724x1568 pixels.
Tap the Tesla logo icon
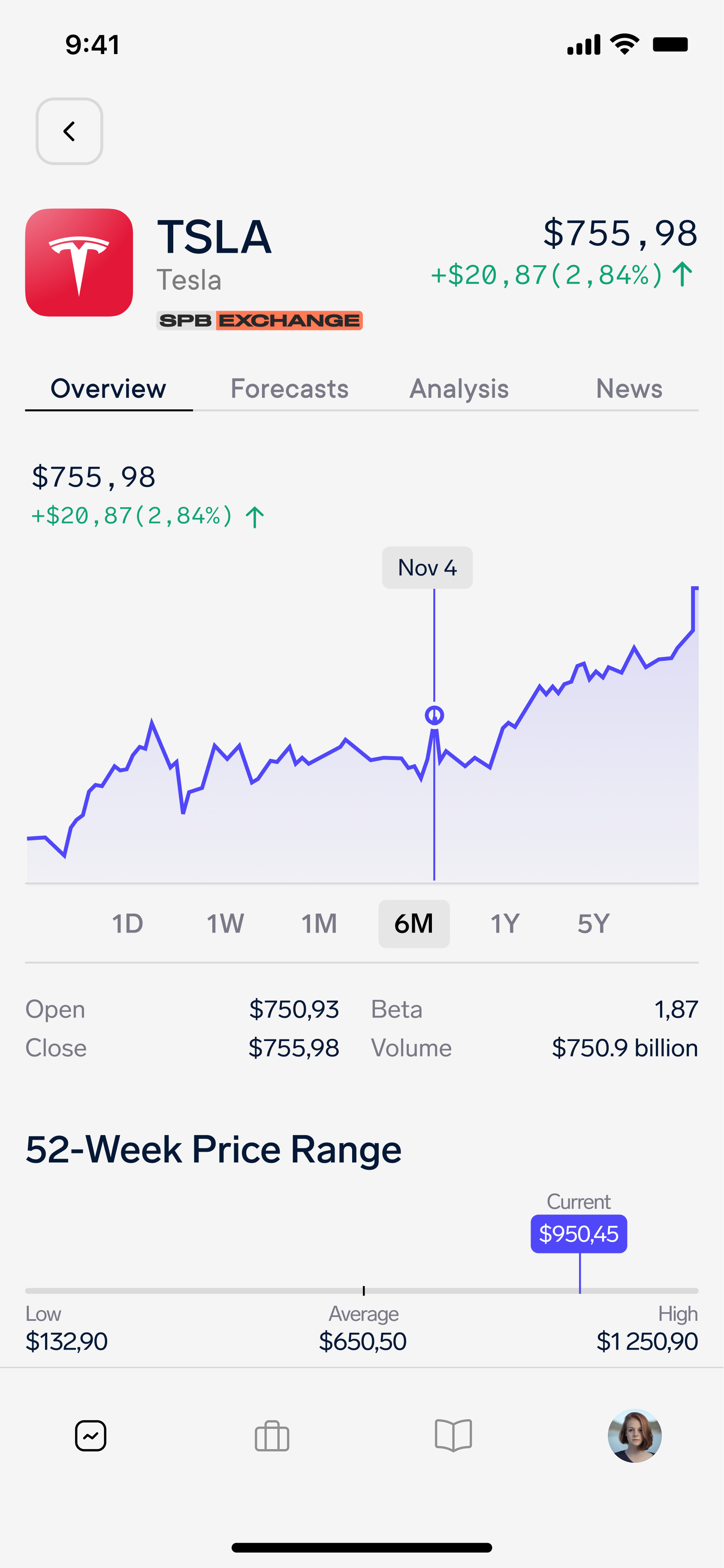(x=79, y=262)
